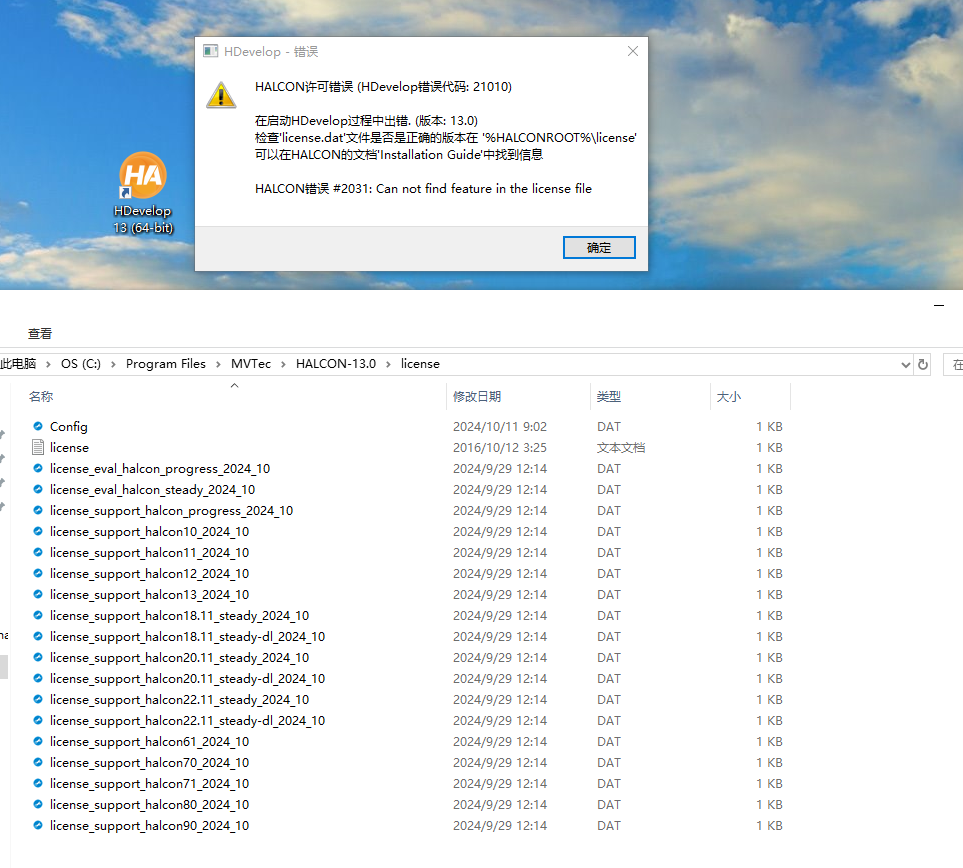Screen dimensions: 963x868
Task: Click the HDevelop dialog title bar icon
Action: 211,51
